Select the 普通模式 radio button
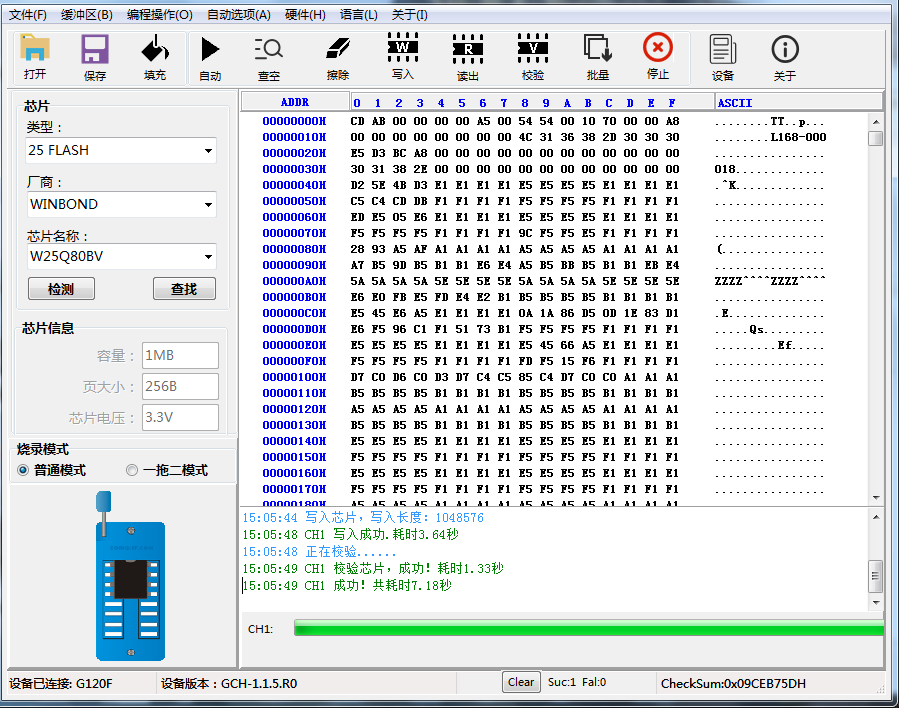Viewport: 899px width, 708px height. point(23,470)
